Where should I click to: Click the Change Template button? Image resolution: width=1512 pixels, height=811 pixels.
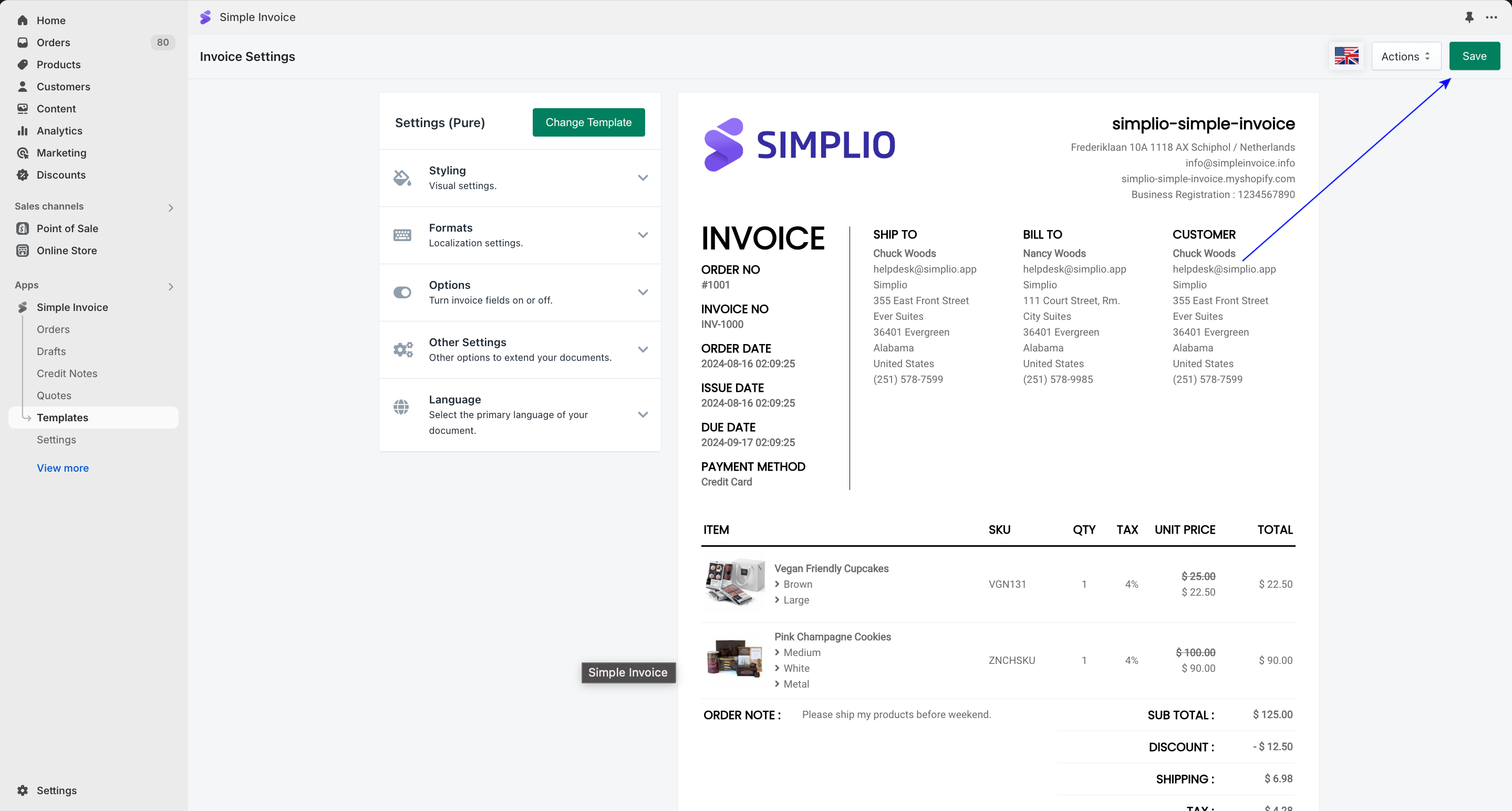coord(588,122)
